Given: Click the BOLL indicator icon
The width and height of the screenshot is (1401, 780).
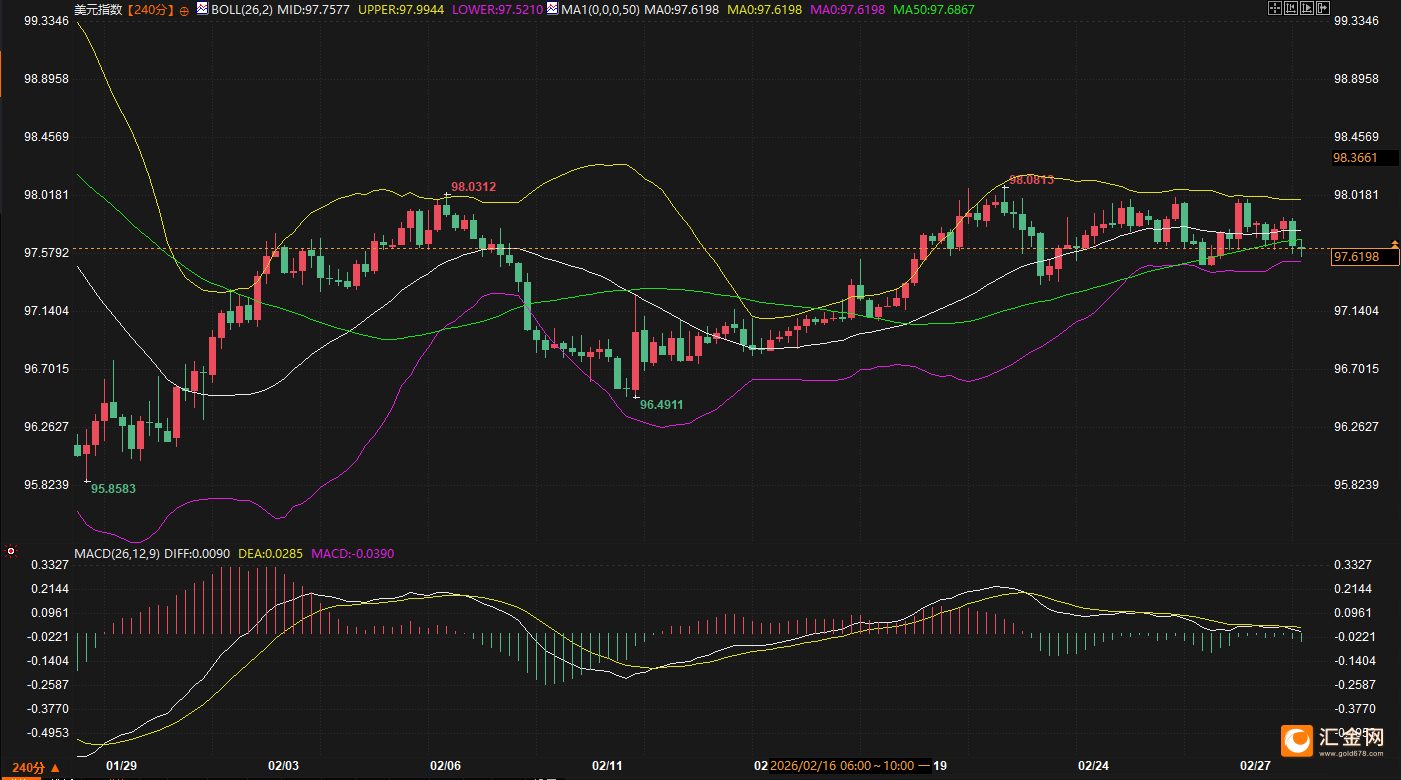Looking at the screenshot, I should [x=201, y=9].
